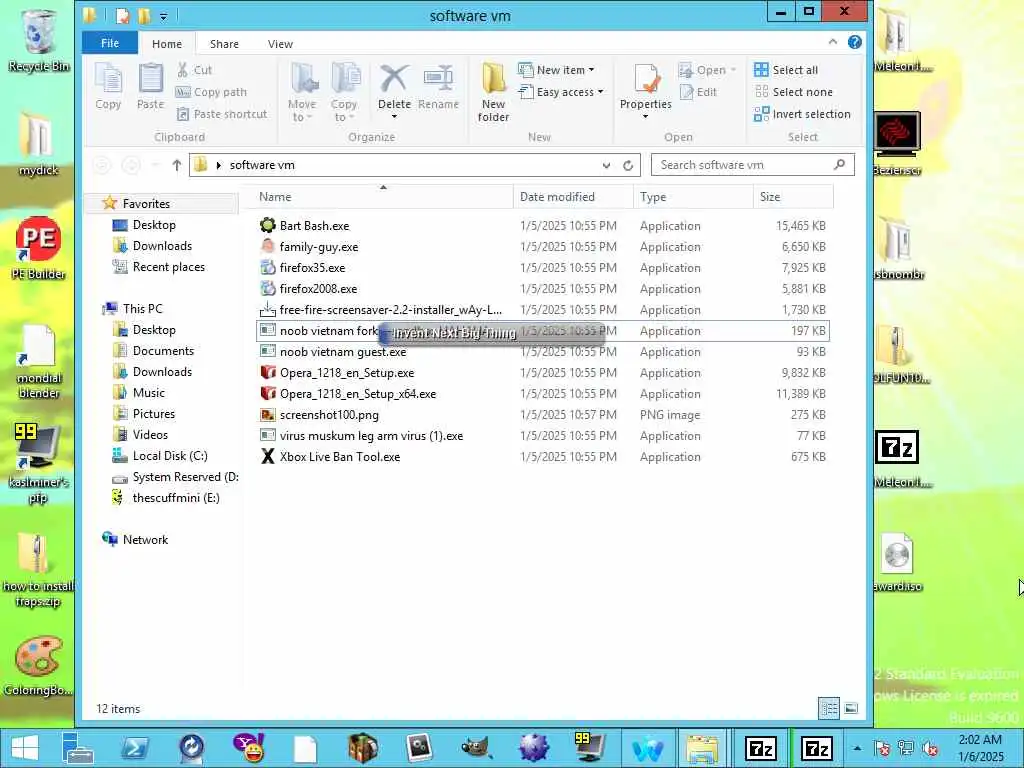The height and width of the screenshot is (768, 1024).
Task: Click the Select all button
Action: tap(786, 70)
